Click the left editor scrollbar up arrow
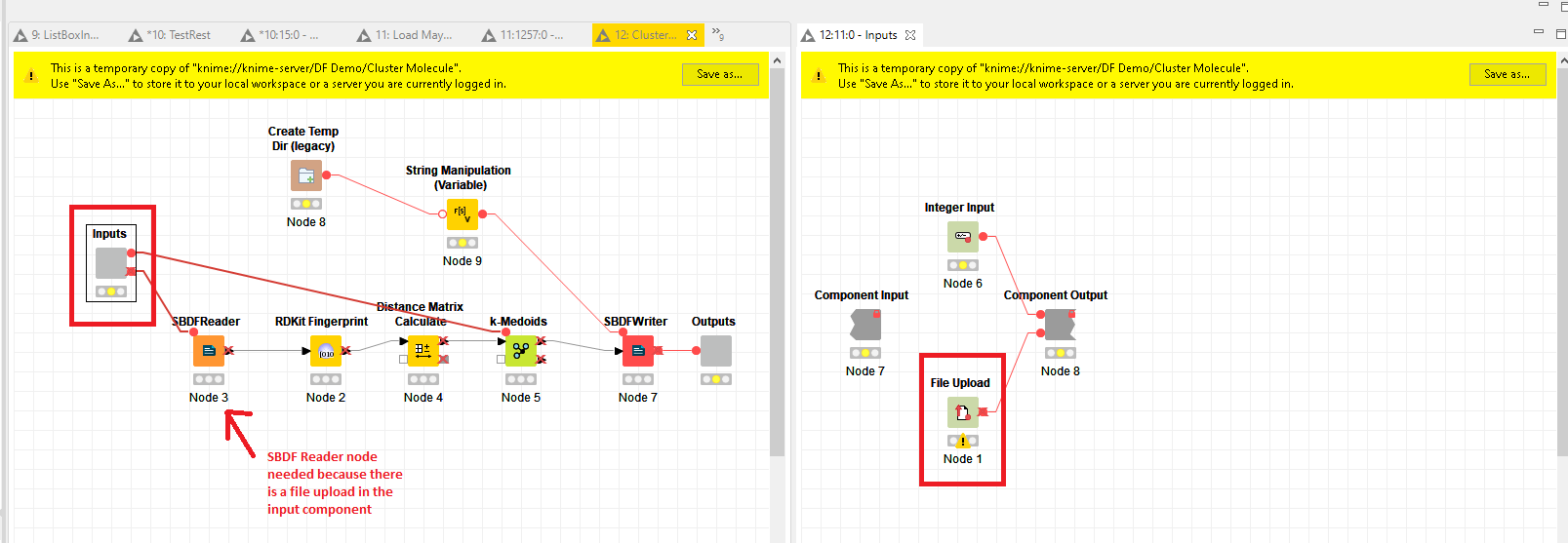The height and width of the screenshot is (543, 1568). (x=778, y=60)
